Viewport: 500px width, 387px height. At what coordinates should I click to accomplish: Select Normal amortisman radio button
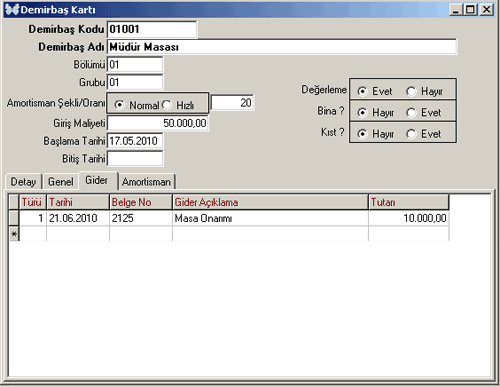119,105
